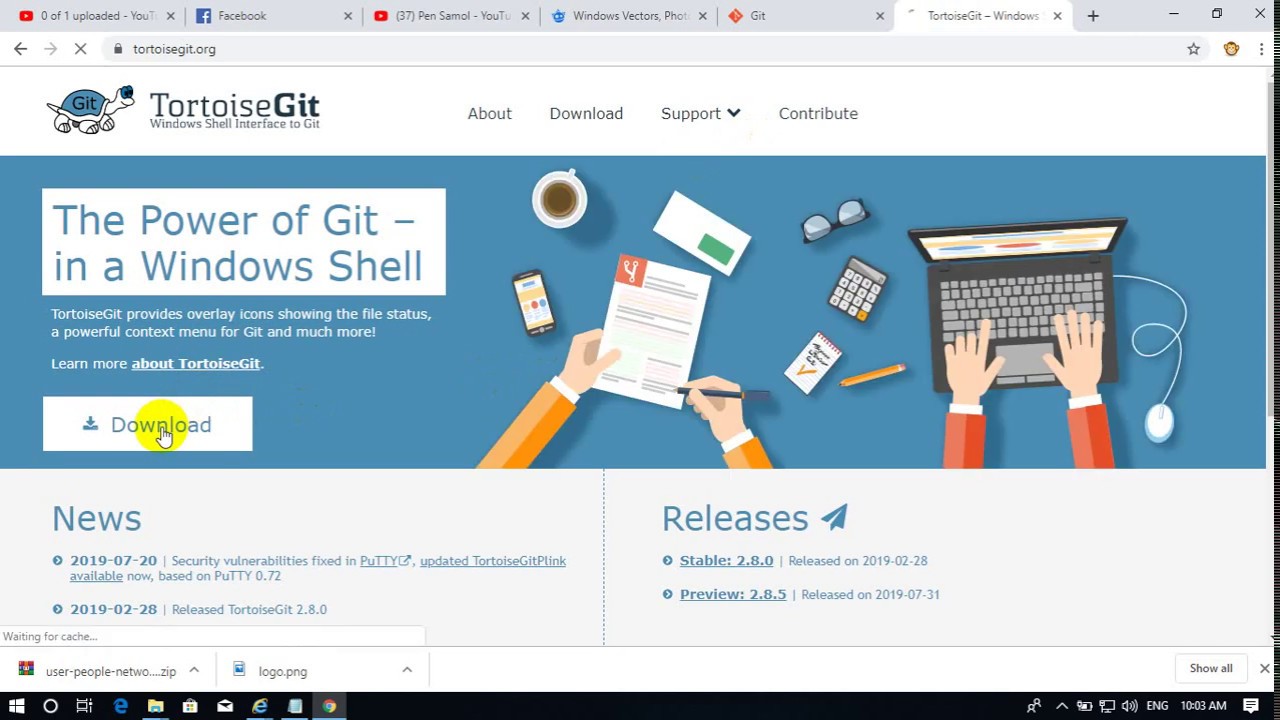1280x720 pixels.
Task: Click the TortoiseGit turtle logo
Action: point(91,110)
